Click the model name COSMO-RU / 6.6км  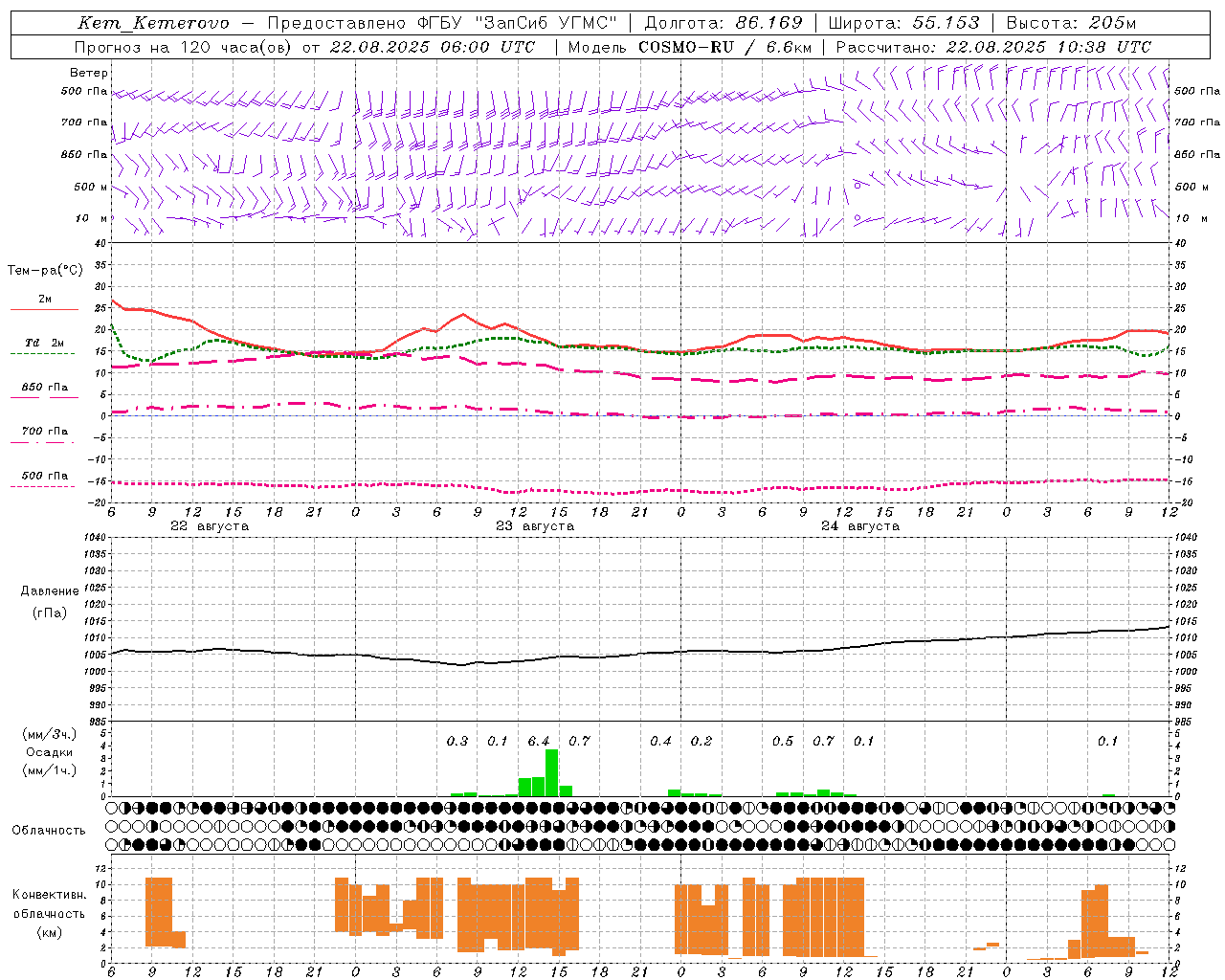(x=724, y=47)
